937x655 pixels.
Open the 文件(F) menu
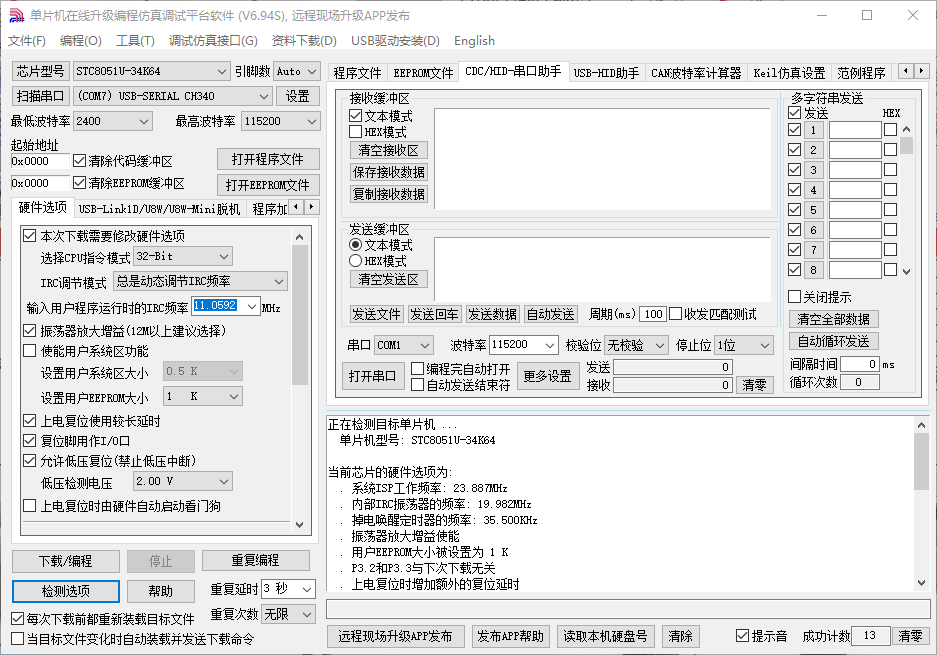(x=27, y=41)
